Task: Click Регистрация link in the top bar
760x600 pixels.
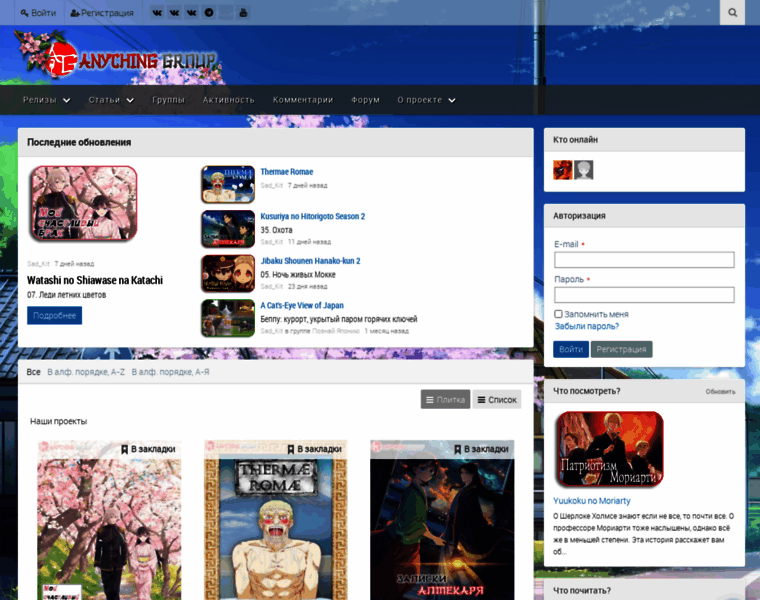Action: 102,13
